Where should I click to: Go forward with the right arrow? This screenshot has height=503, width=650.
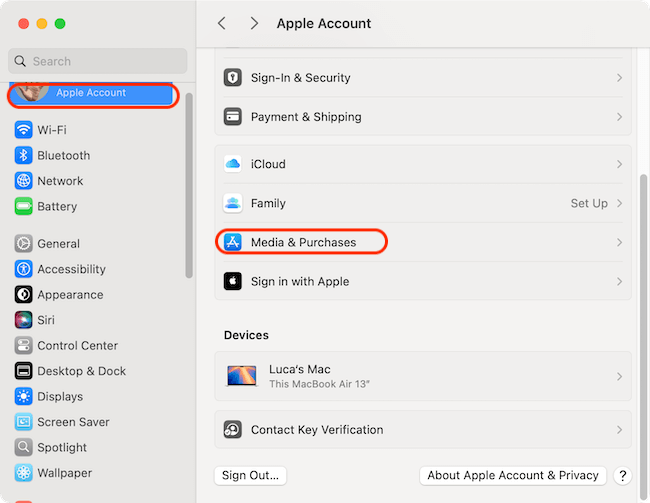[254, 23]
